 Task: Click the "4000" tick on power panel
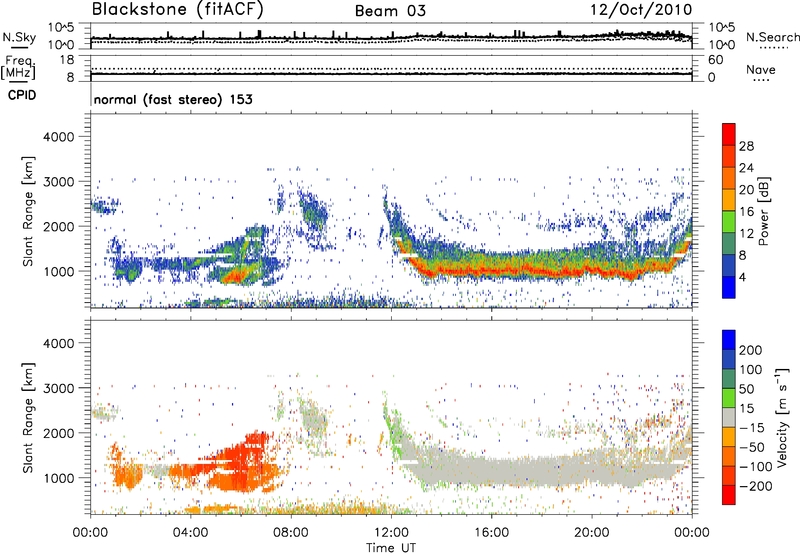(58, 137)
